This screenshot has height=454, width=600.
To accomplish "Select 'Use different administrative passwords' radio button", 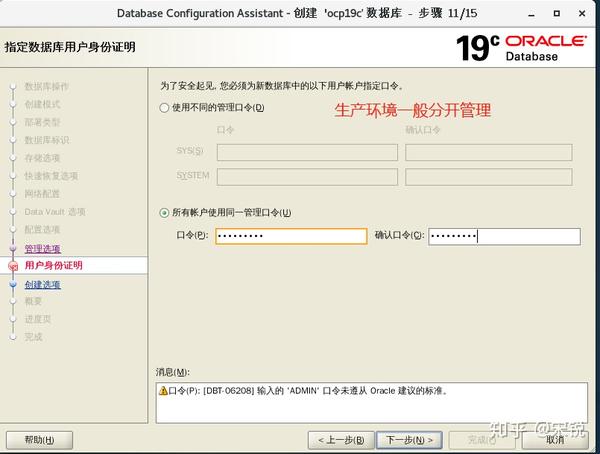I will point(164,108).
